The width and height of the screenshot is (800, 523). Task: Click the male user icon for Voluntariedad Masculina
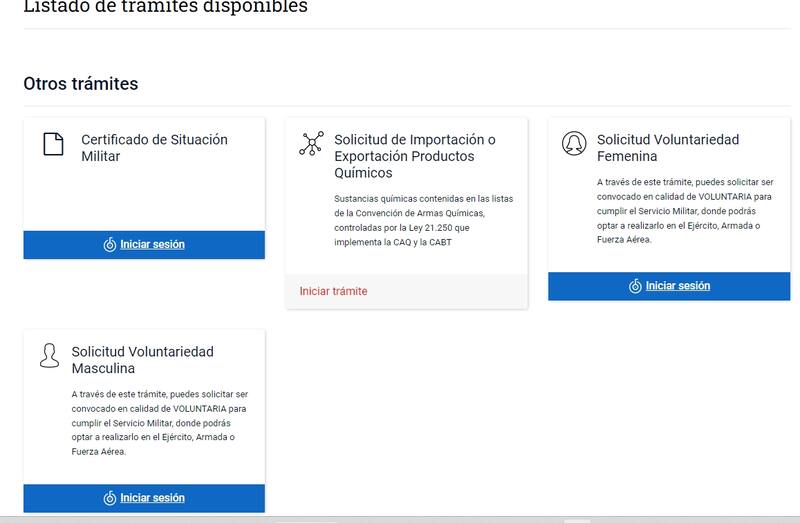(x=49, y=355)
